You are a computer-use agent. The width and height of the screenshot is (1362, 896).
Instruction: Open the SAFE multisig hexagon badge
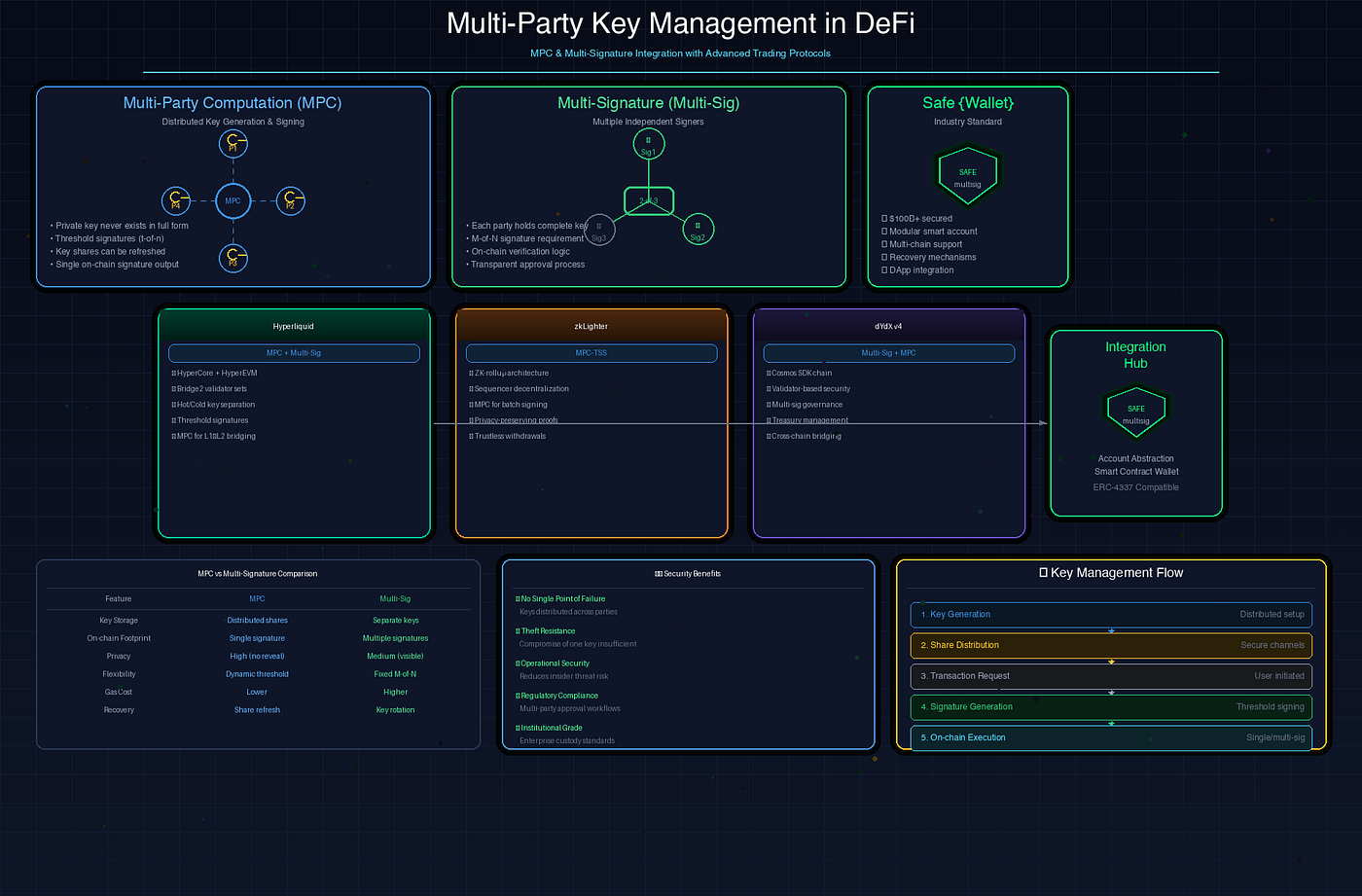click(x=967, y=175)
